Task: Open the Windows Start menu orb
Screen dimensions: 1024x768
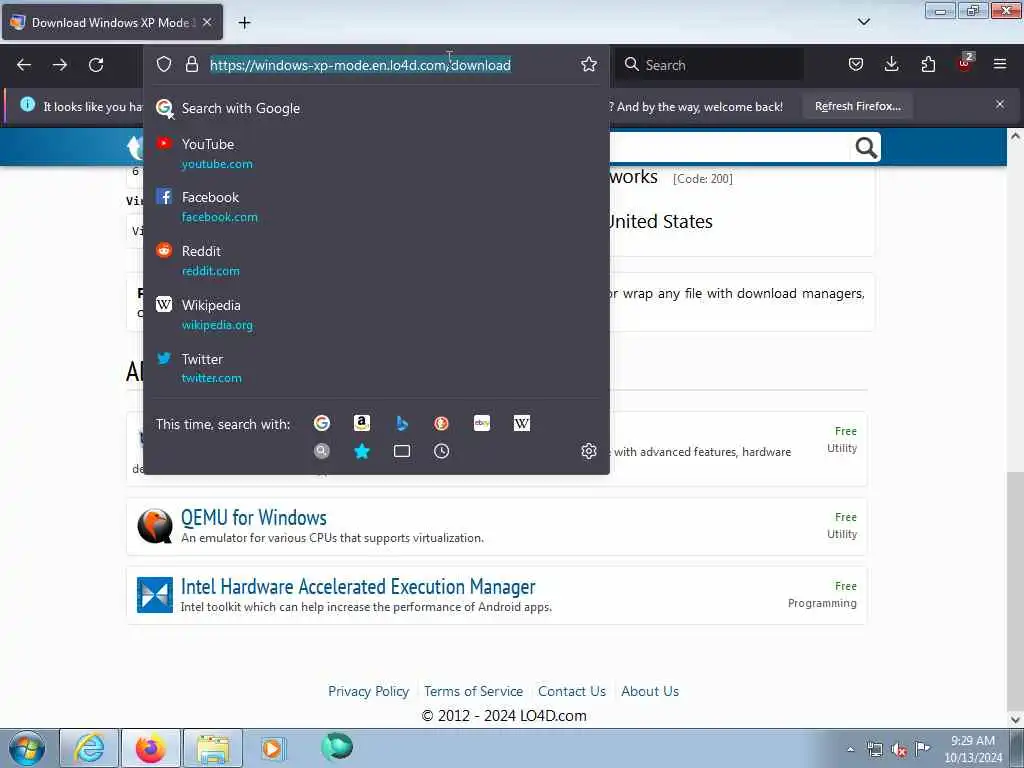Action: click(27, 748)
